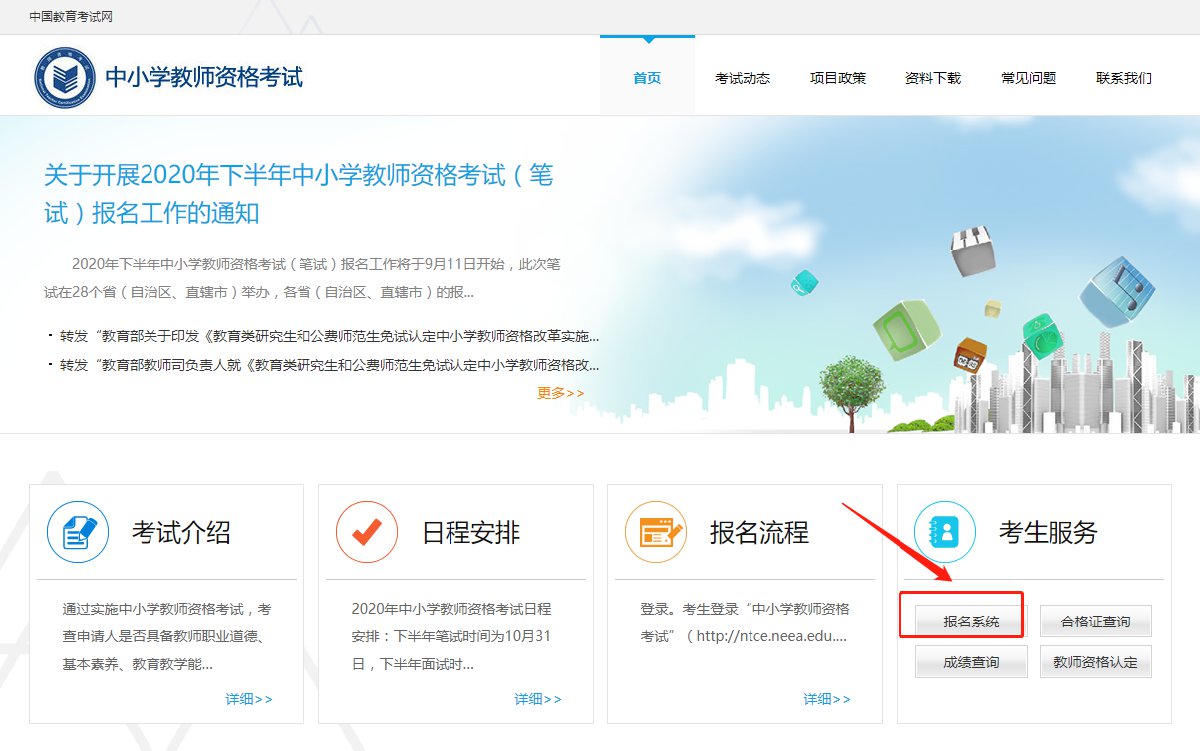Click the 教师资格认定 button
Viewport: 1200px width, 751px height.
click(1096, 662)
